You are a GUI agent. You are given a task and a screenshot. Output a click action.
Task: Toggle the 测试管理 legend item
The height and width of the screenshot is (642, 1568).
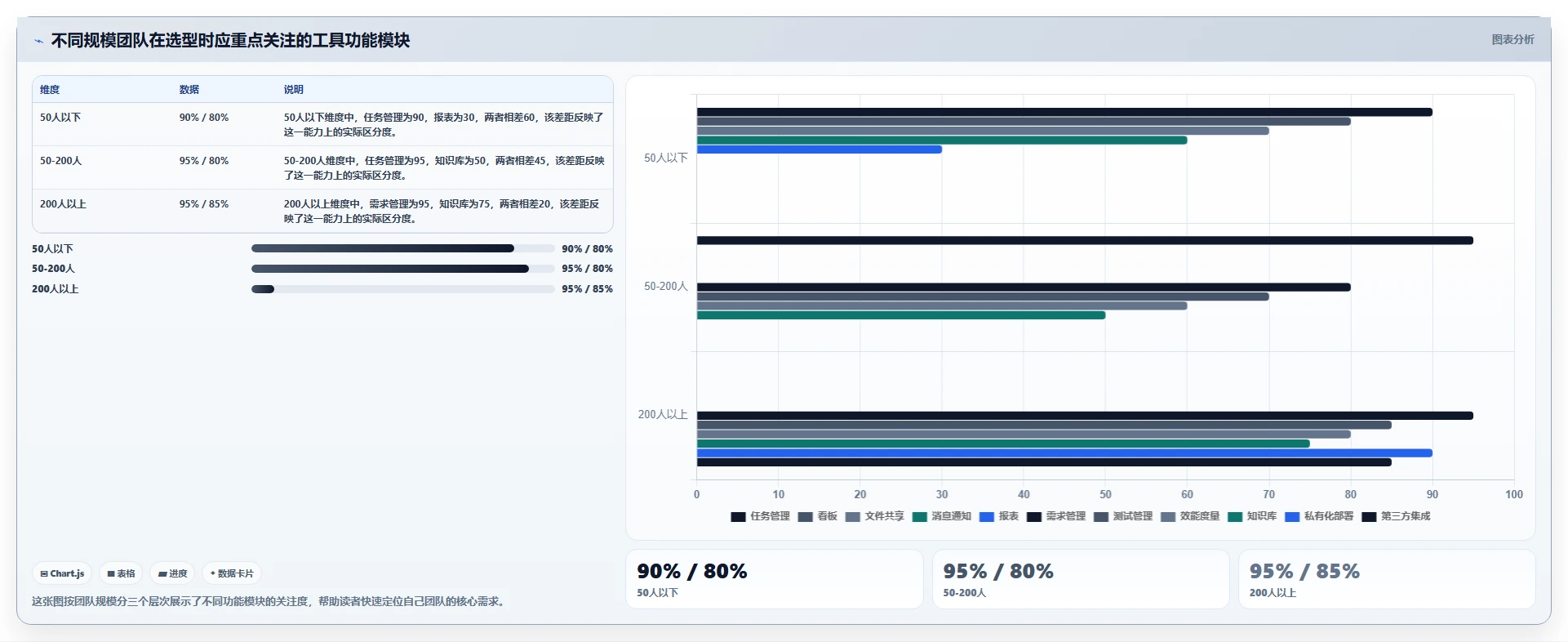[x=1122, y=516]
